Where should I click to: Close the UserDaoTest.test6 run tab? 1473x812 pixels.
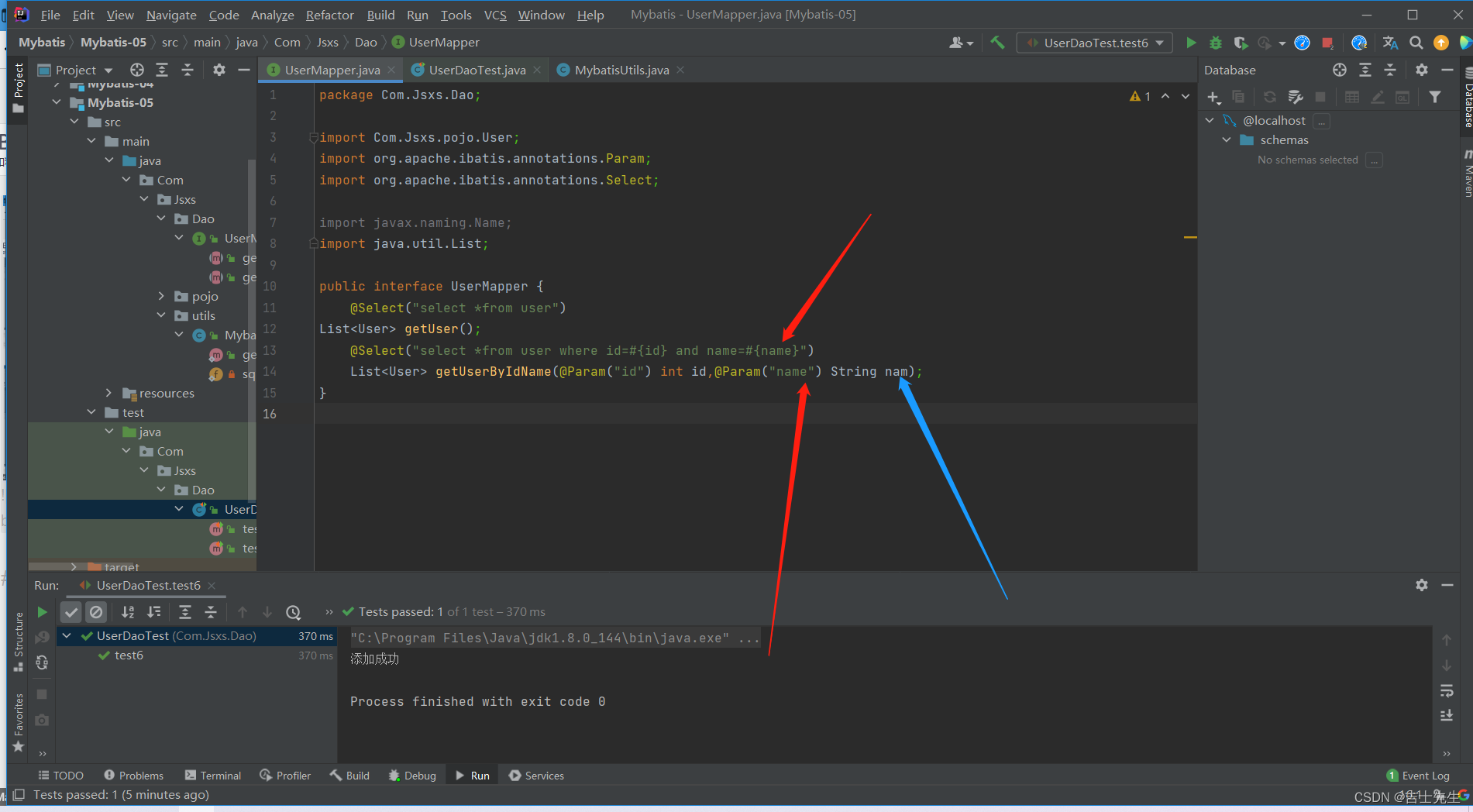[x=212, y=586]
